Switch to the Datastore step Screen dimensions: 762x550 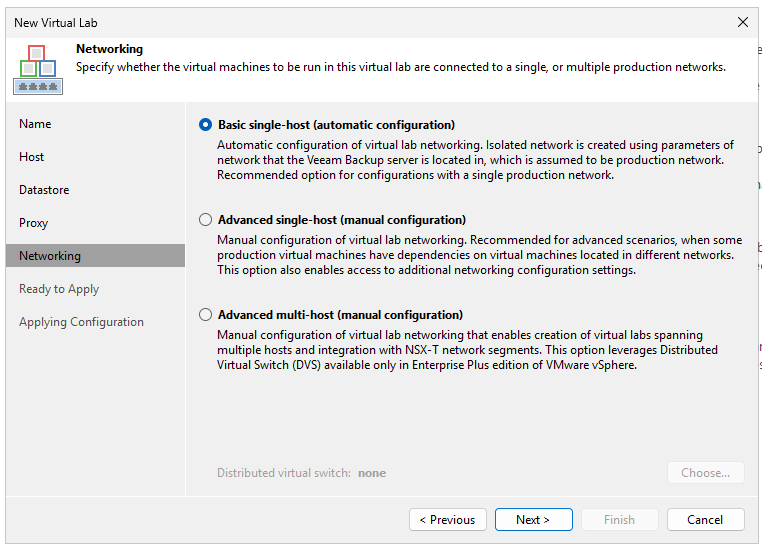(x=44, y=190)
